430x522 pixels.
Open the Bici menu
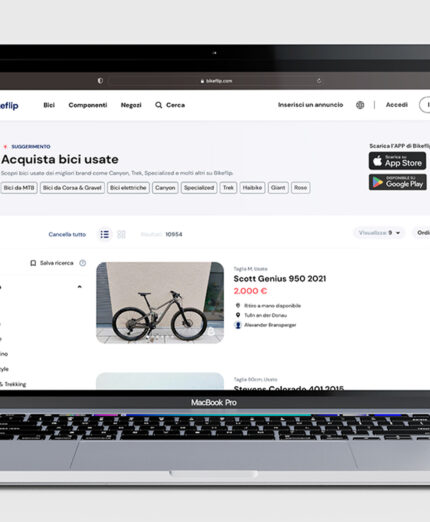pos(49,105)
